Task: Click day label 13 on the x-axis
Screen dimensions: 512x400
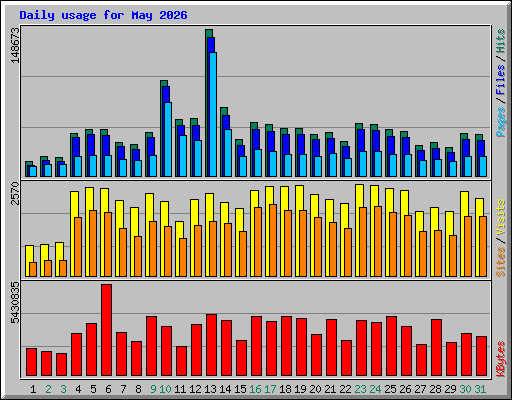Action: coord(210,389)
